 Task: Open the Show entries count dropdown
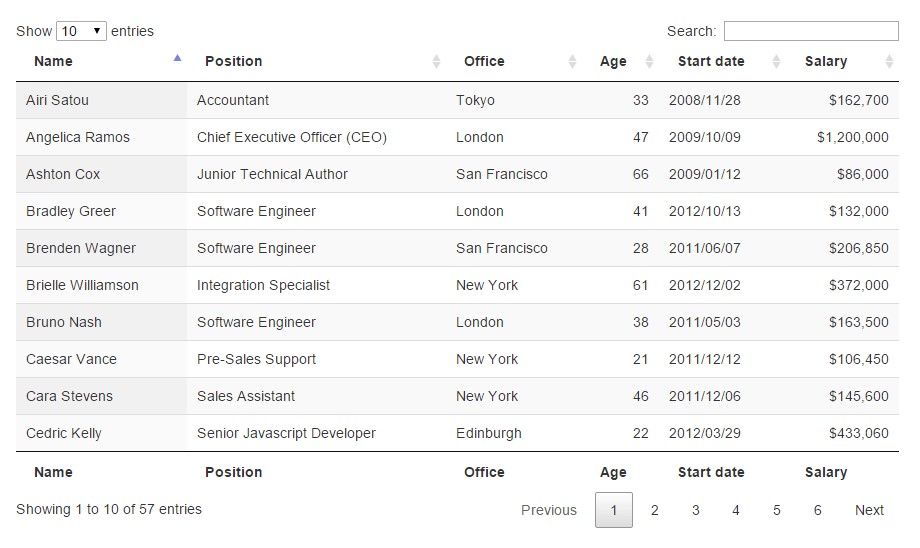(82, 31)
